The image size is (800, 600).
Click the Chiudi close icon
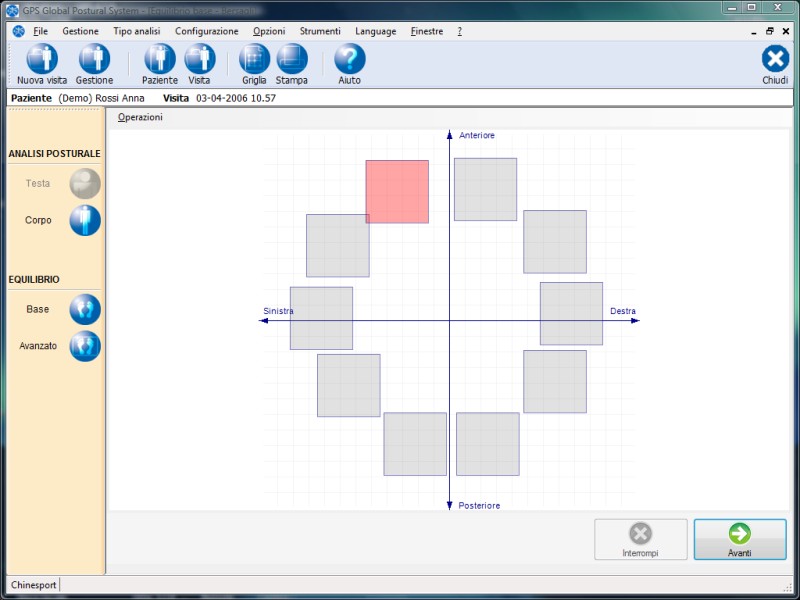point(775,59)
